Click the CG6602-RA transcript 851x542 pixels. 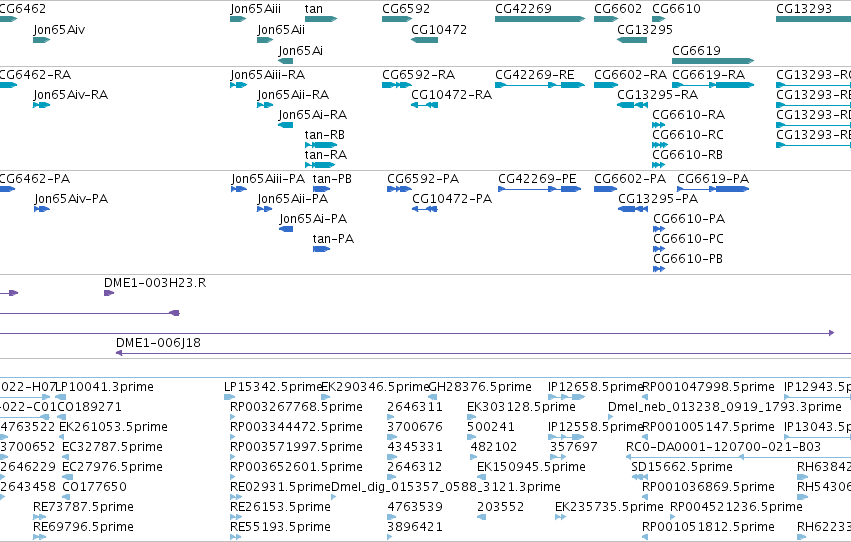tap(606, 85)
